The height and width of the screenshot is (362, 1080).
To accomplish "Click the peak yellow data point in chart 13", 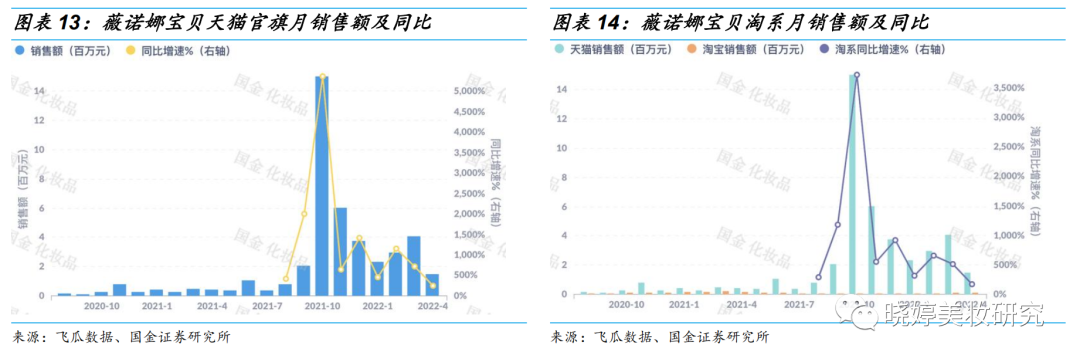I will (x=322, y=76).
